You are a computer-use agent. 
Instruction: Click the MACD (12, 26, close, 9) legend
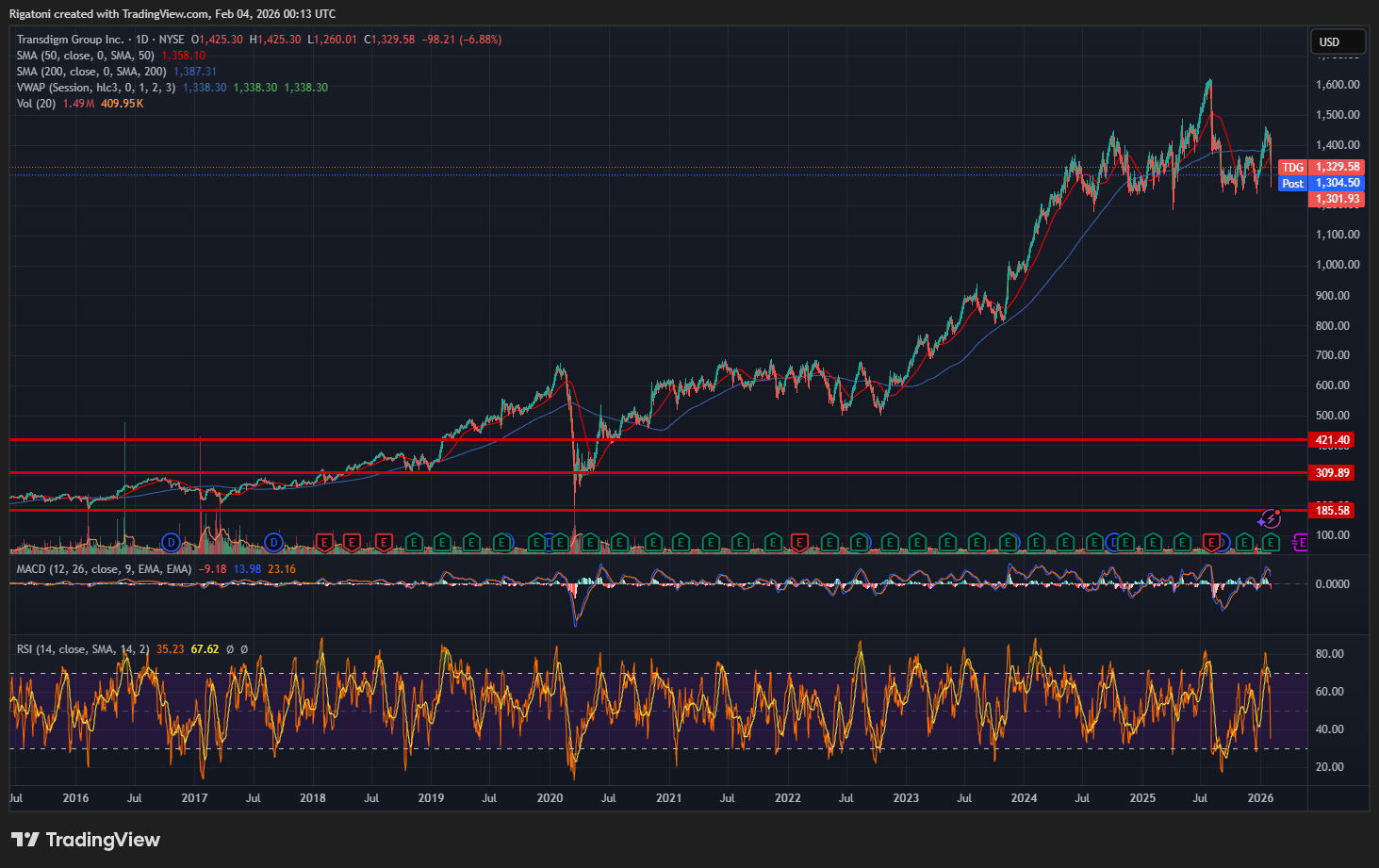tap(104, 569)
